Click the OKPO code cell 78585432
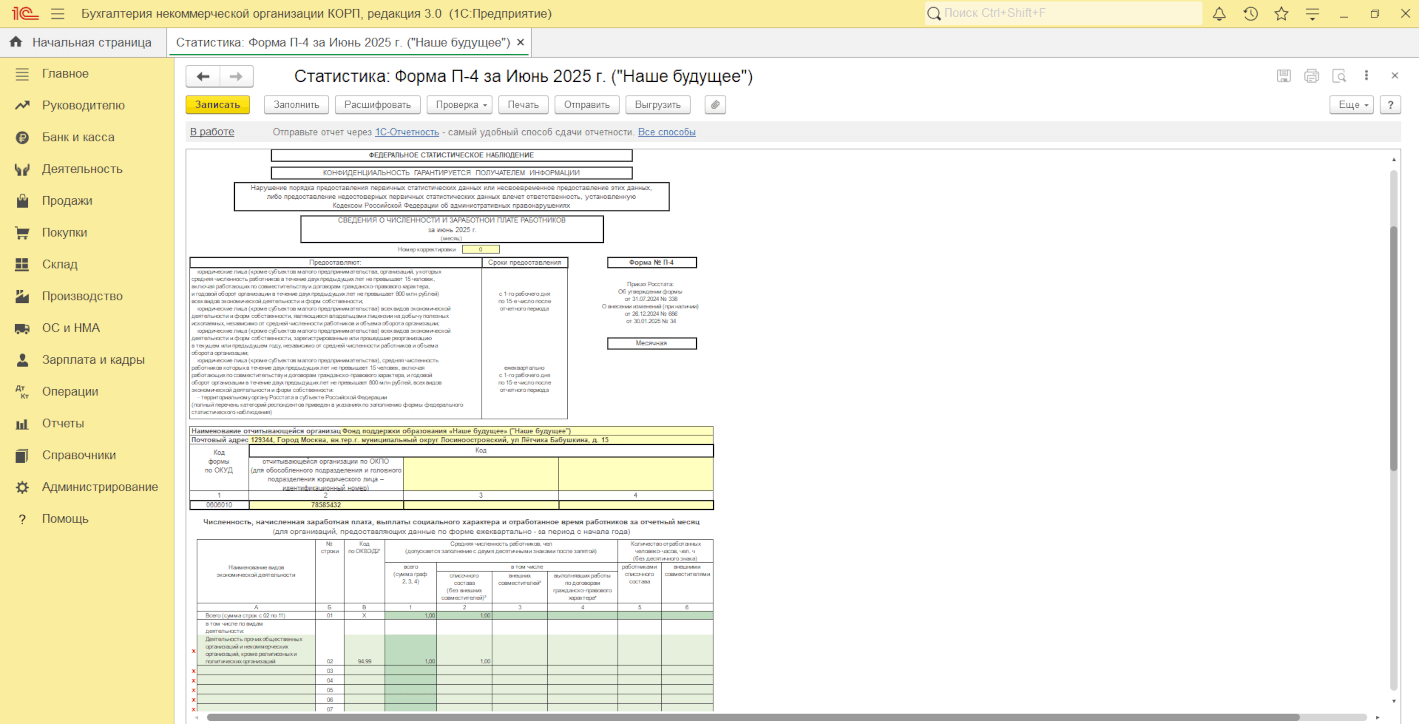The height and width of the screenshot is (724, 1419). click(325, 505)
